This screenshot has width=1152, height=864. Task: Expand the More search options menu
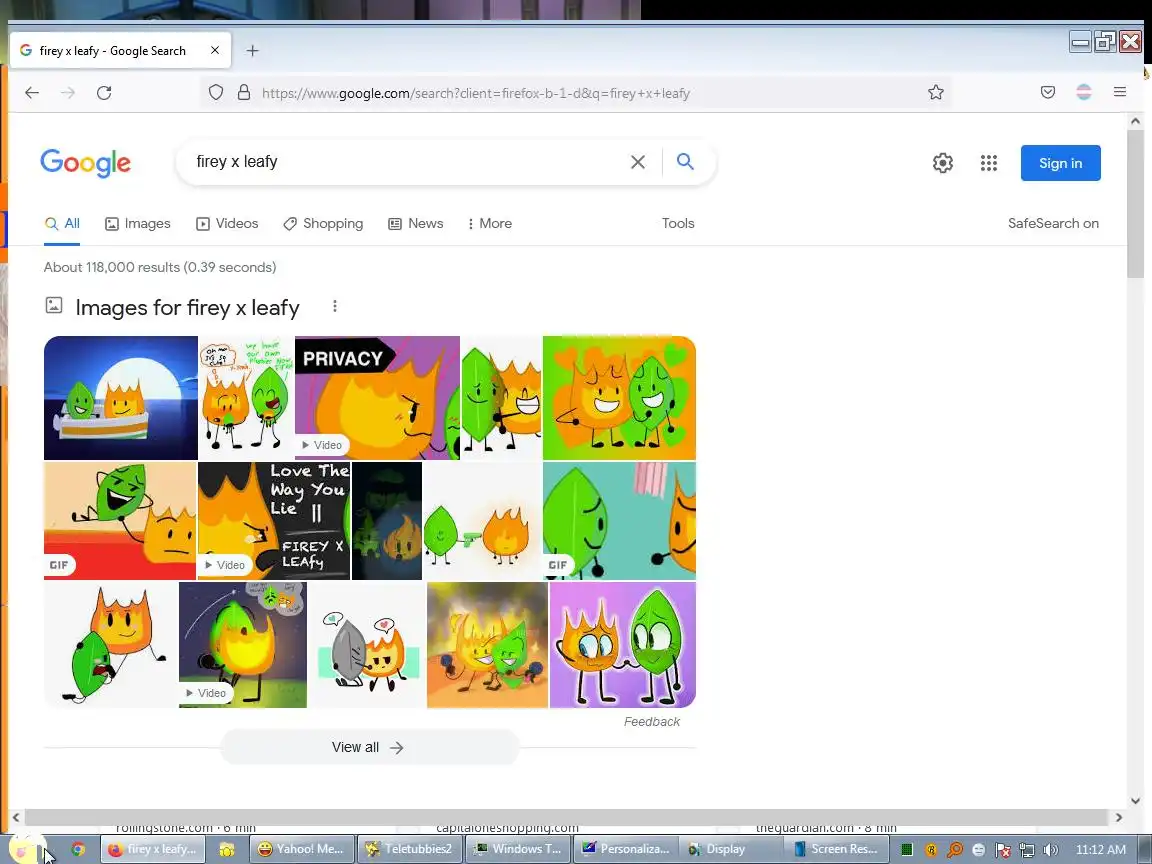click(x=489, y=223)
